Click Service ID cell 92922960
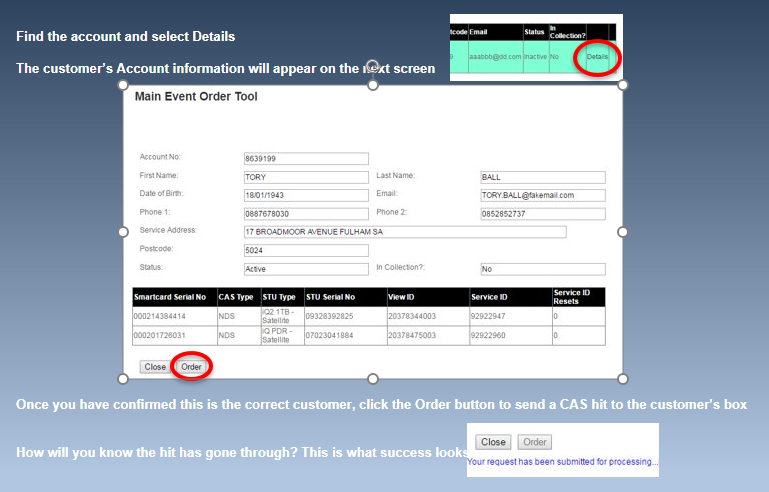Screen dimensions: 769x492 point(511,336)
